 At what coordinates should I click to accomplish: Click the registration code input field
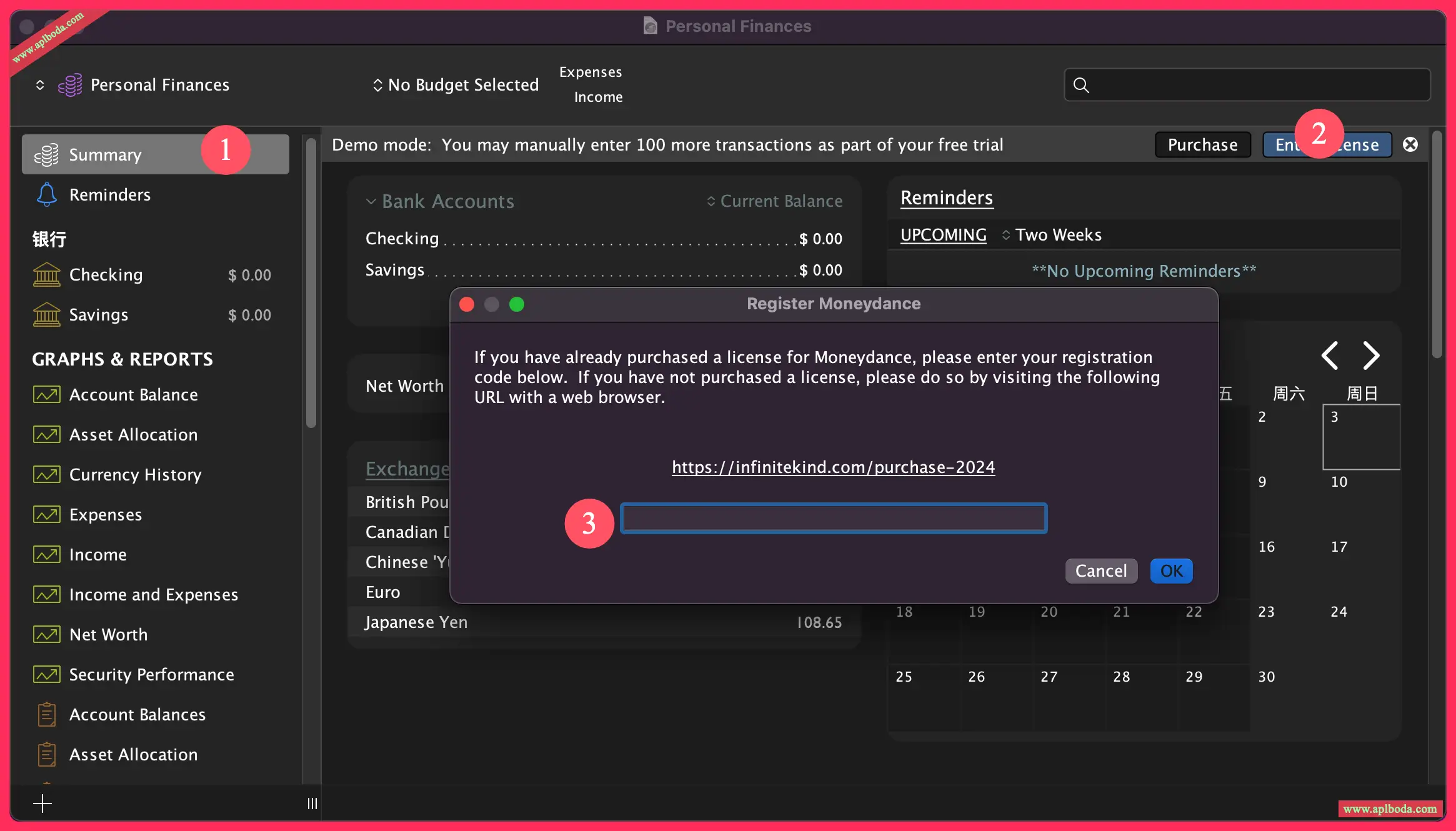coord(834,519)
